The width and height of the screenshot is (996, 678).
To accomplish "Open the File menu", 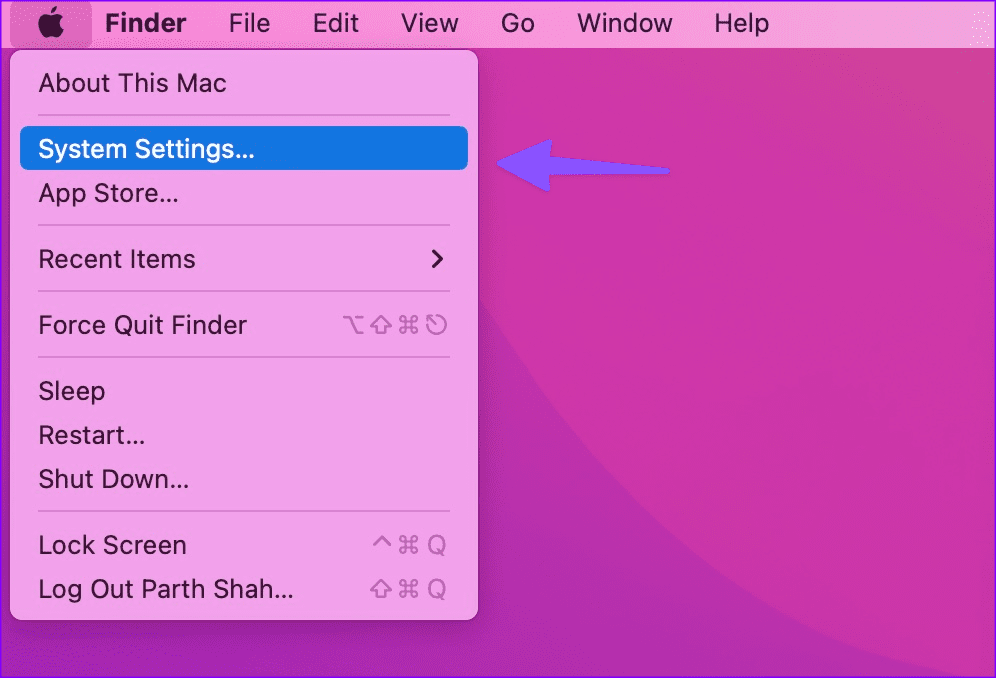I will click(249, 24).
